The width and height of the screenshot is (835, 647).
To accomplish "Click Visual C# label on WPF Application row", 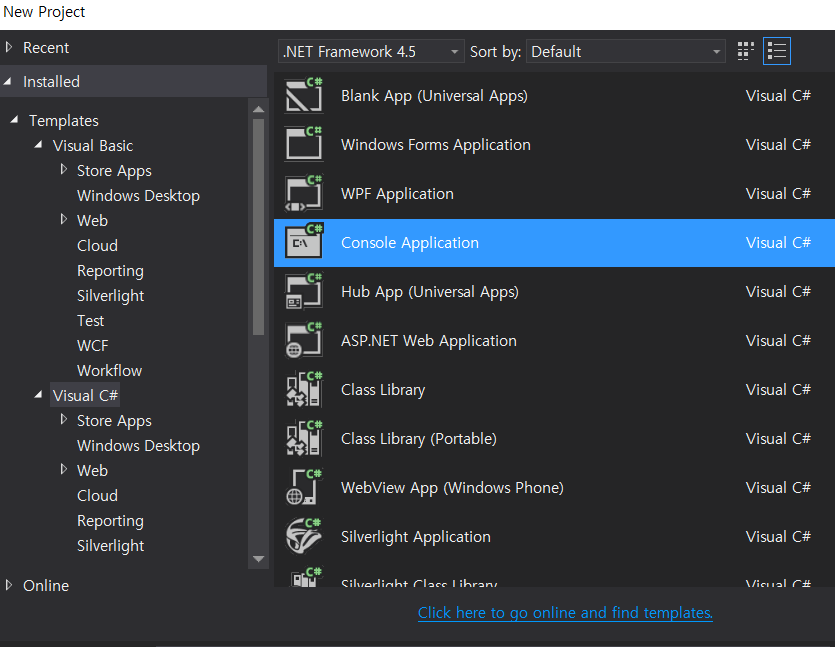I will [x=778, y=194].
